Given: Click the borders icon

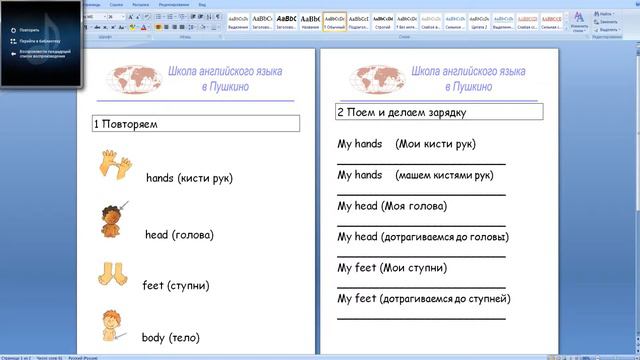Looking at the screenshot, I should click(214, 27).
